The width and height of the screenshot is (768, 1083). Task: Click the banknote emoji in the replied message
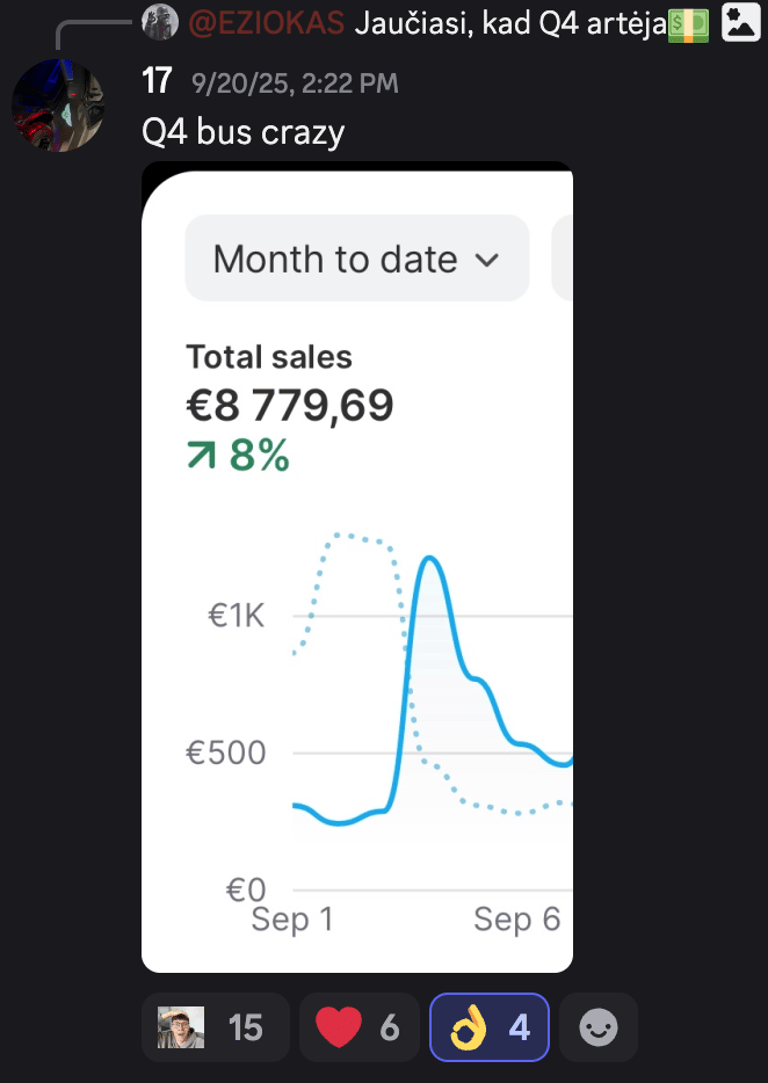tap(689, 23)
